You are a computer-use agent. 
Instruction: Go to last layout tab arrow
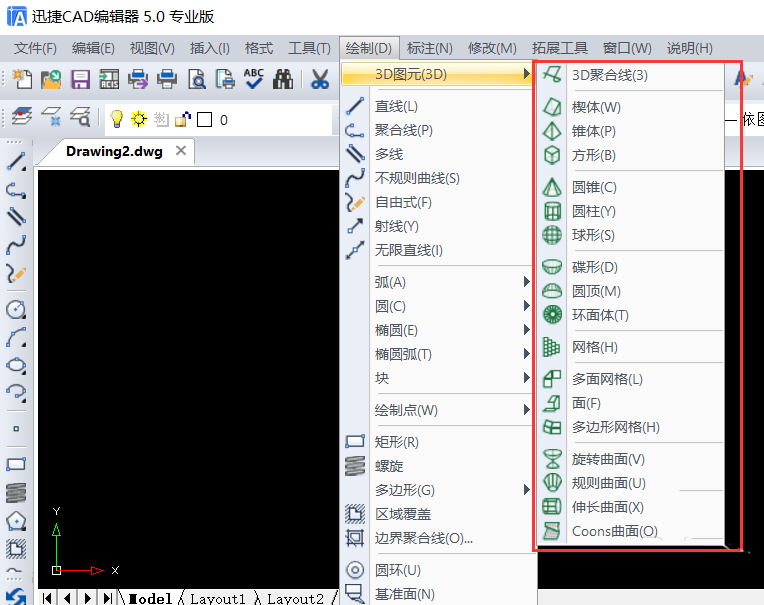(x=108, y=598)
